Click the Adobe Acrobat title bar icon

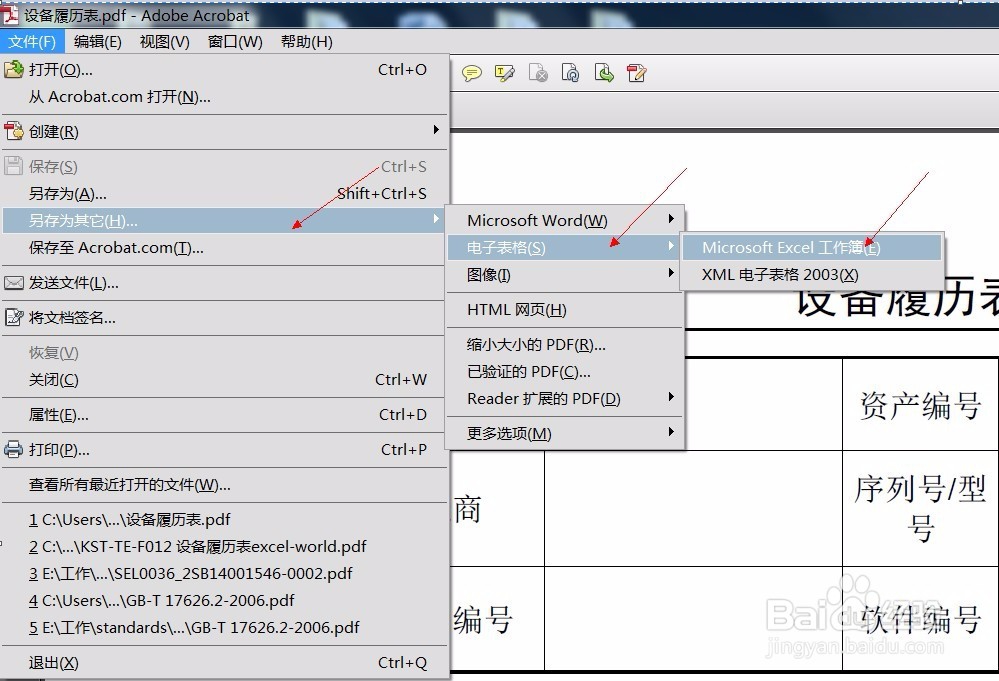pos(10,13)
